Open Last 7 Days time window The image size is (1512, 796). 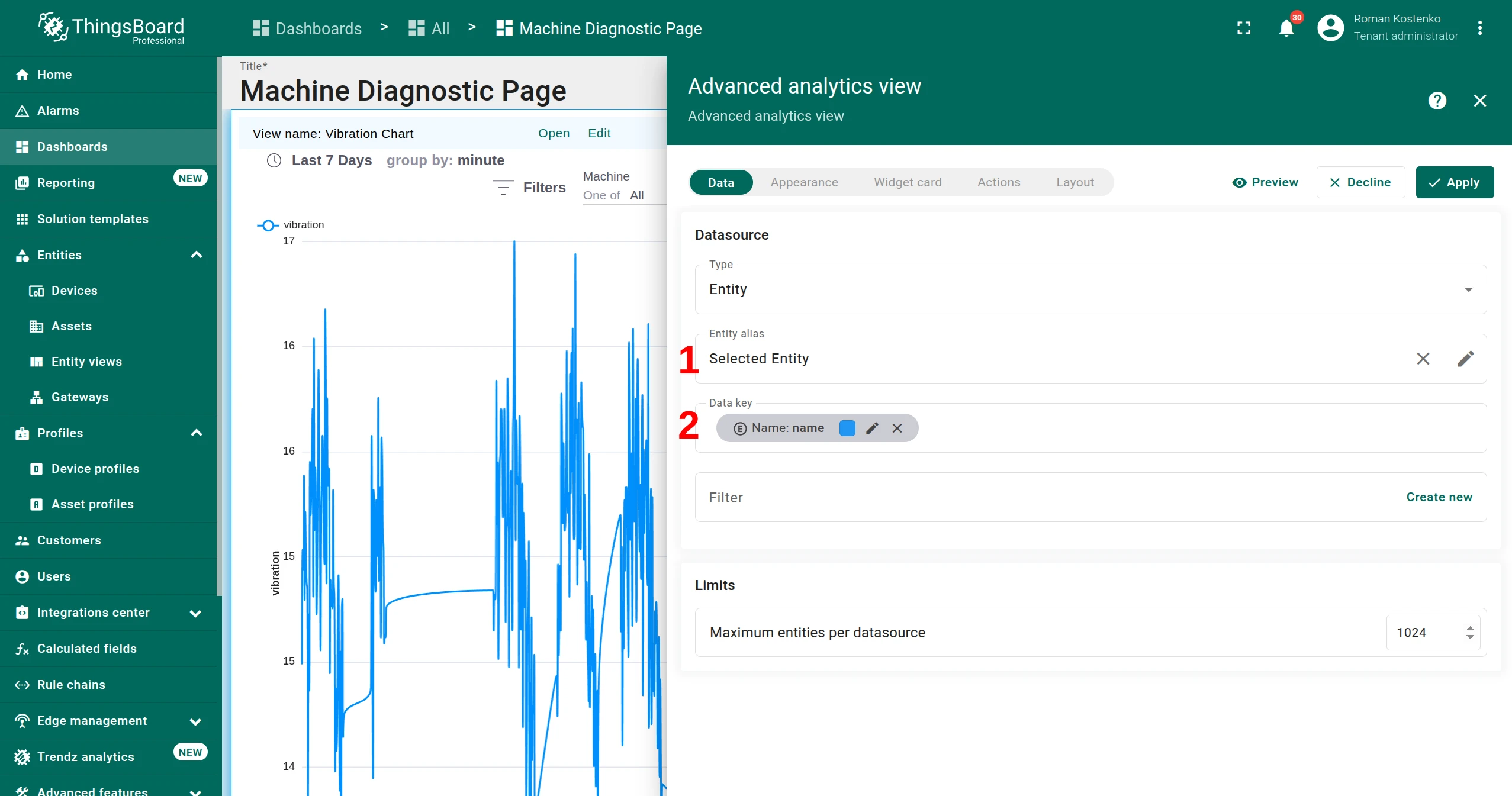point(332,160)
